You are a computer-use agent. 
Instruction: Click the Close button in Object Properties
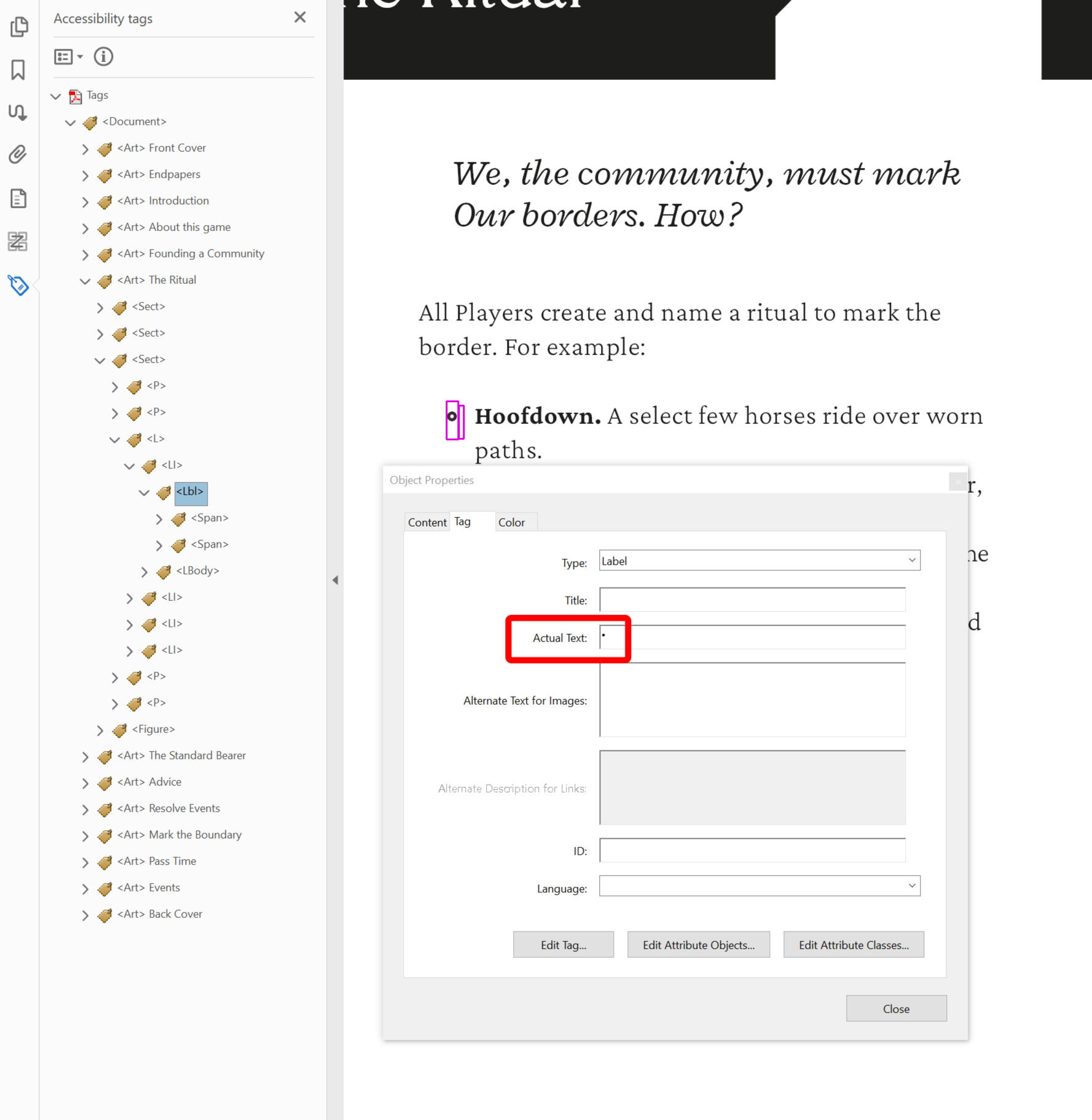click(896, 1008)
